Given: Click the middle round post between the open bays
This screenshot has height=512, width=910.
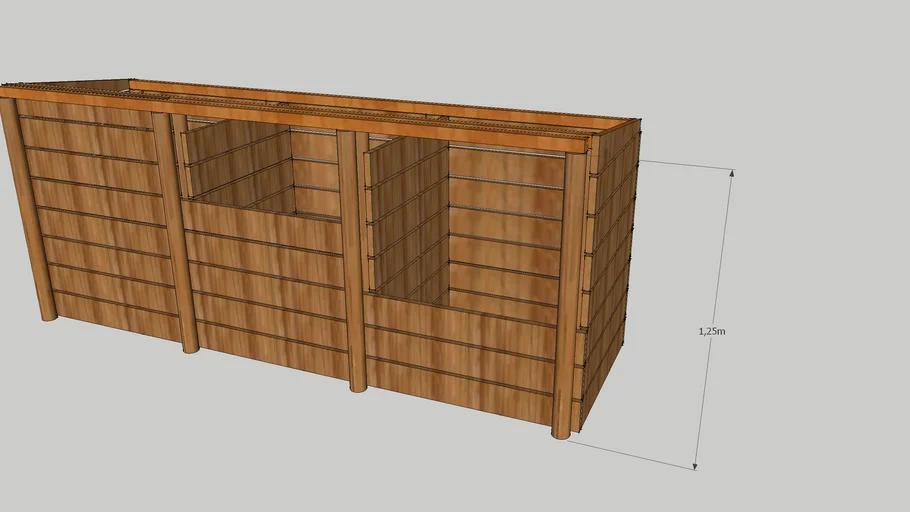Looking at the screenshot, I should click(x=352, y=262).
